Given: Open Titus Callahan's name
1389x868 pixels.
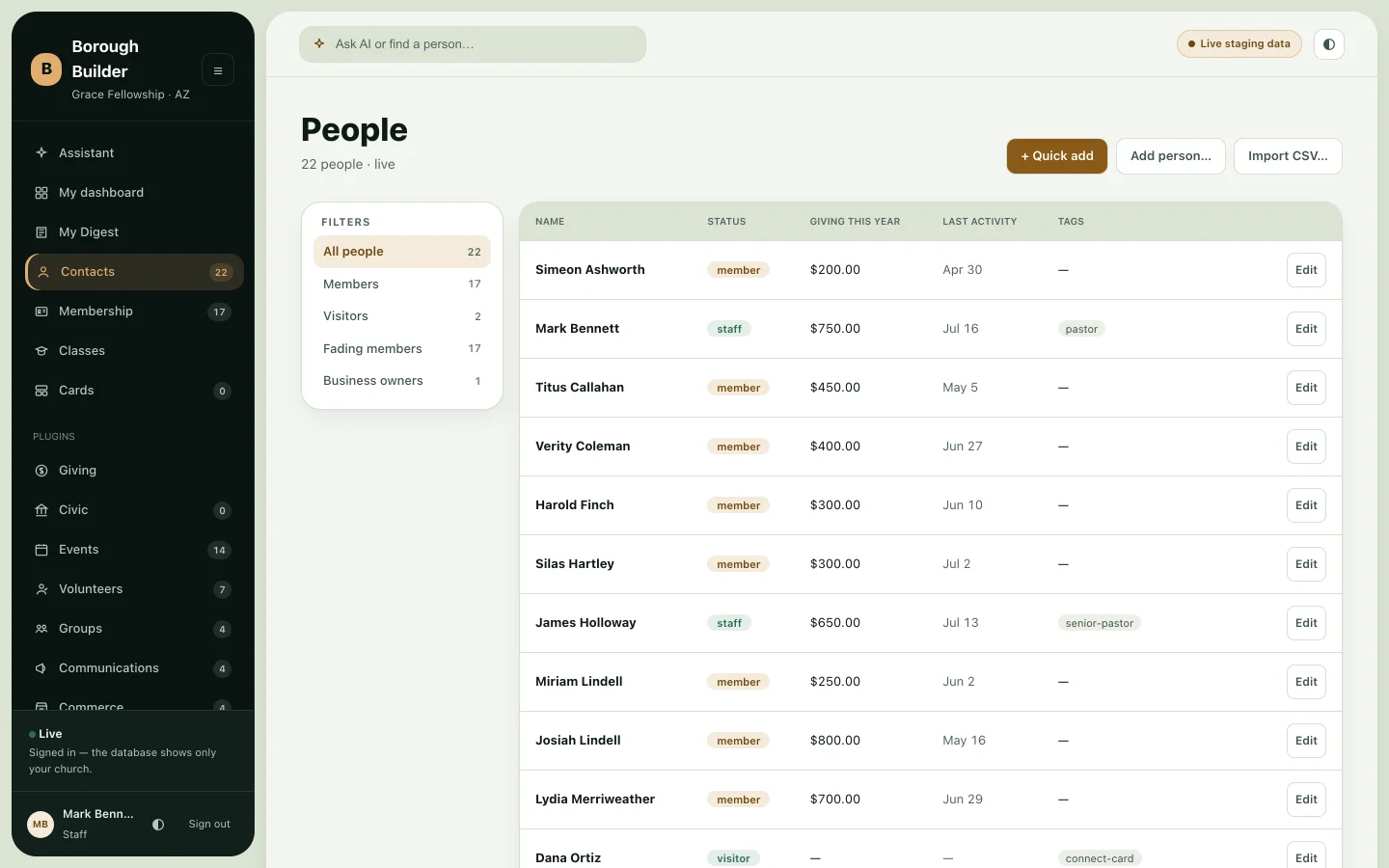Looking at the screenshot, I should pos(580,388).
